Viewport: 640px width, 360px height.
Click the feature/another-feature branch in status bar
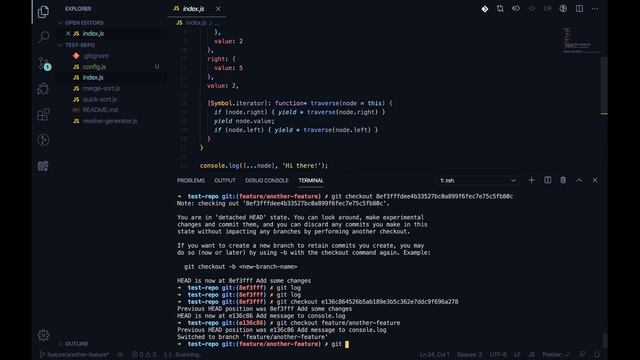pos(75,355)
